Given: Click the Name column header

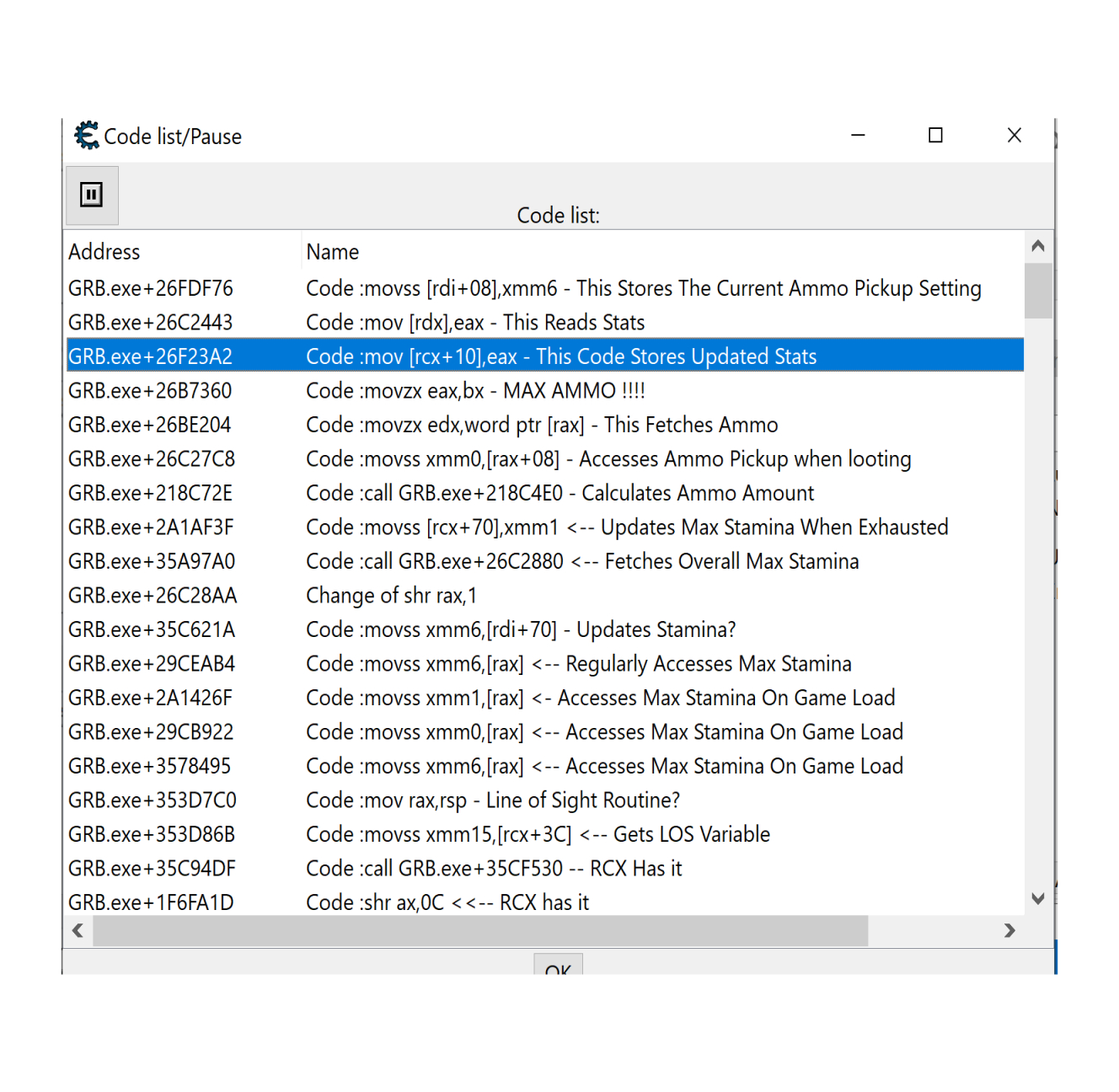Looking at the screenshot, I should [x=333, y=252].
